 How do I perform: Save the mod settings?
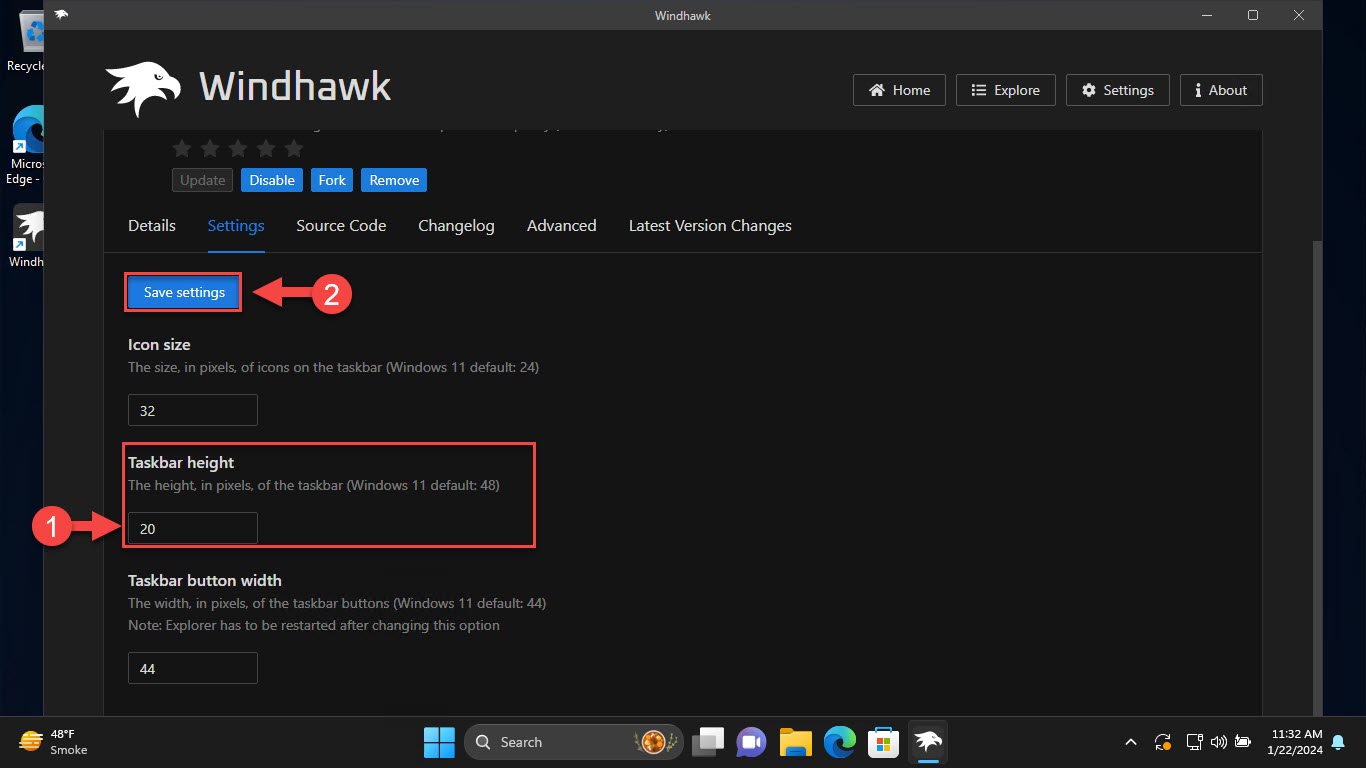tap(184, 292)
